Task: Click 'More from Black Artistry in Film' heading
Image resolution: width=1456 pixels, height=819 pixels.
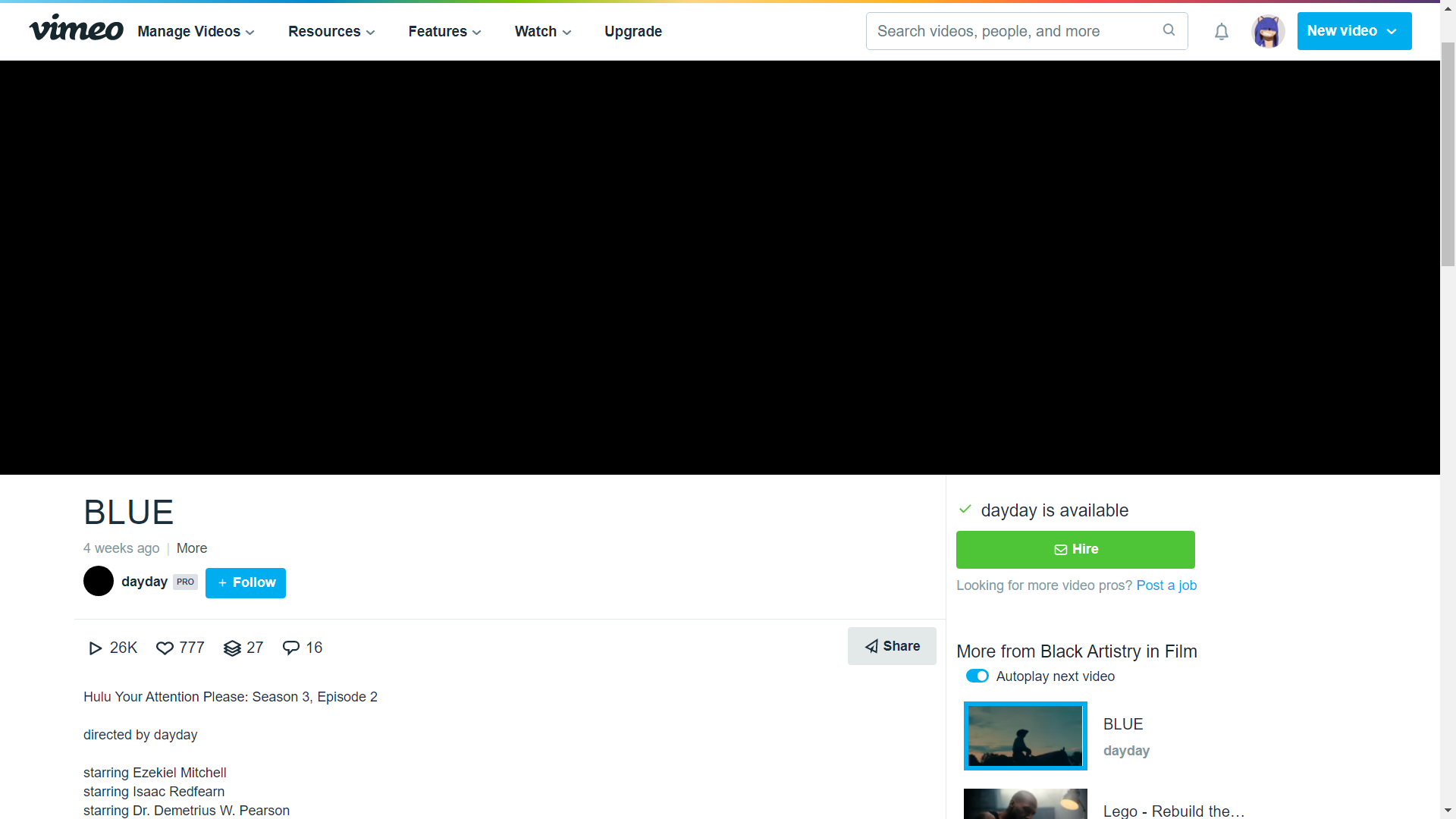Action: [x=1077, y=651]
